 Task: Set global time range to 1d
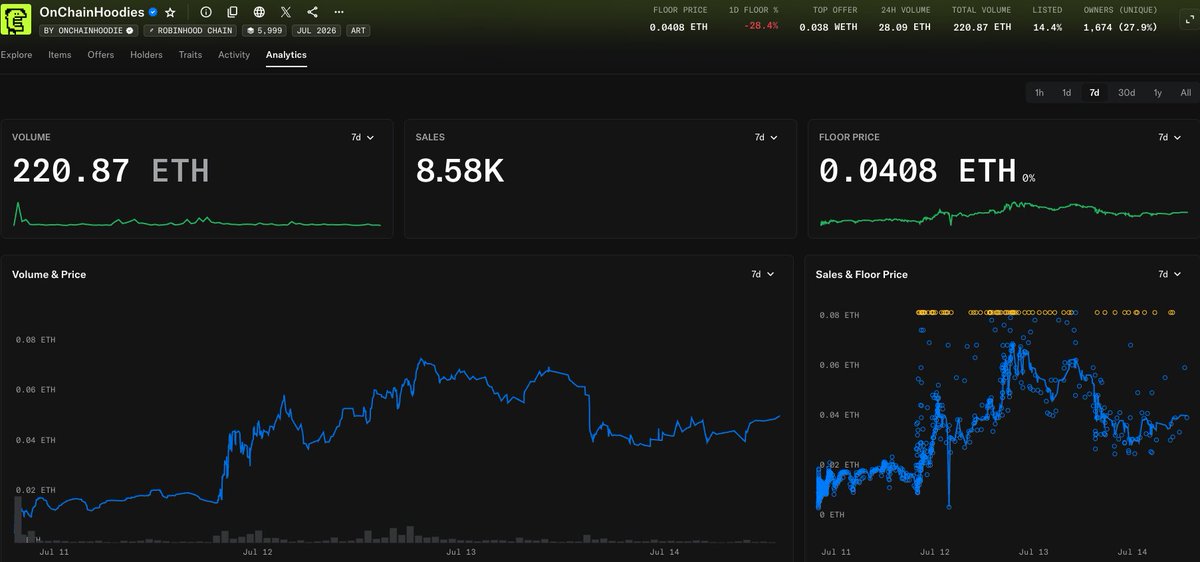[x=1066, y=93]
